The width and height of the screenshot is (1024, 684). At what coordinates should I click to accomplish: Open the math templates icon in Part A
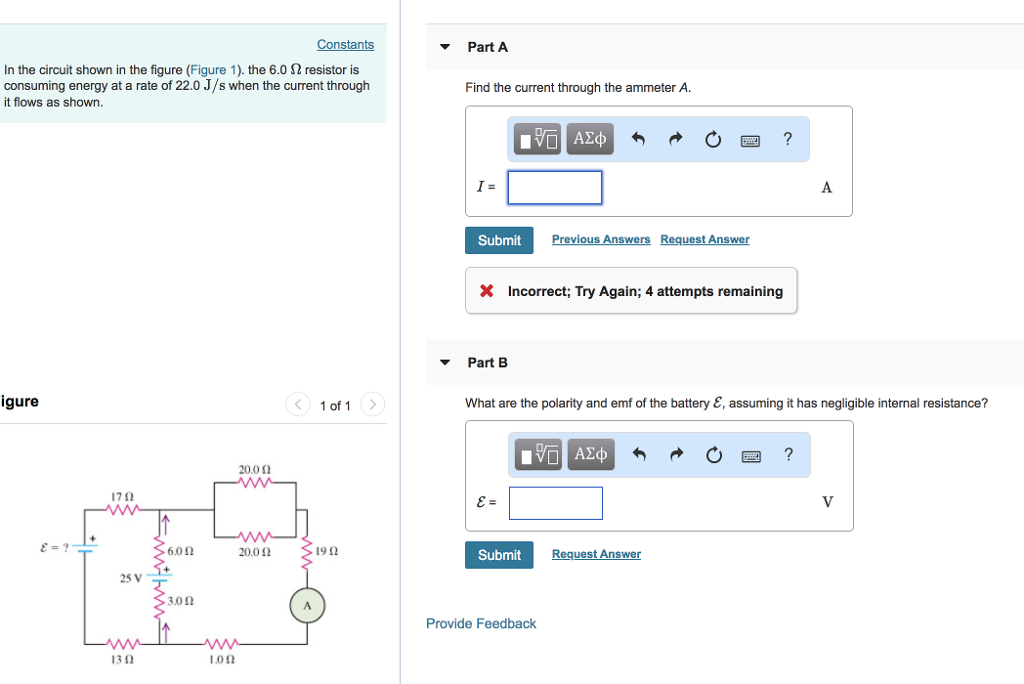click(537, 139)
